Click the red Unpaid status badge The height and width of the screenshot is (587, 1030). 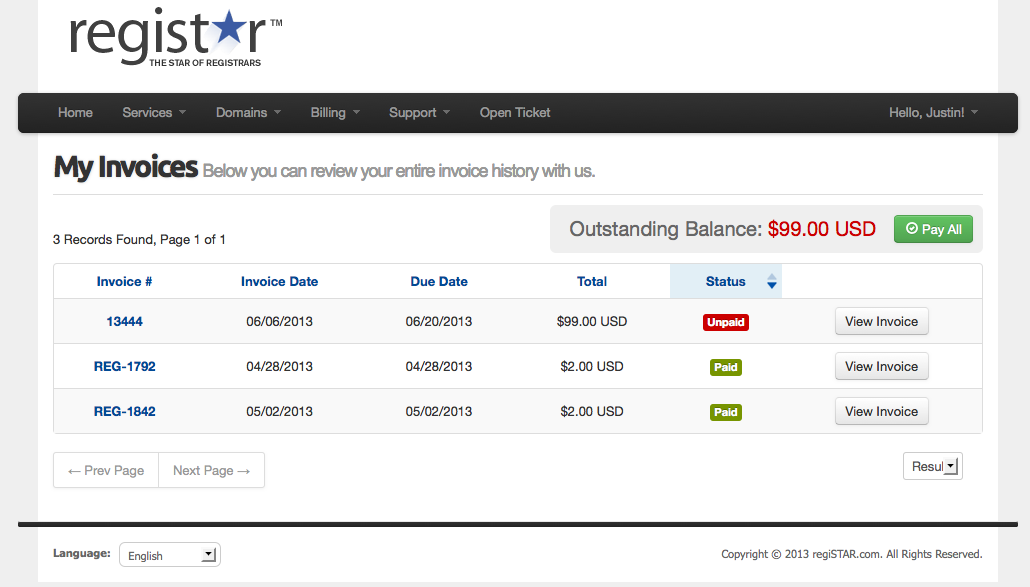[x=726, y=322]
